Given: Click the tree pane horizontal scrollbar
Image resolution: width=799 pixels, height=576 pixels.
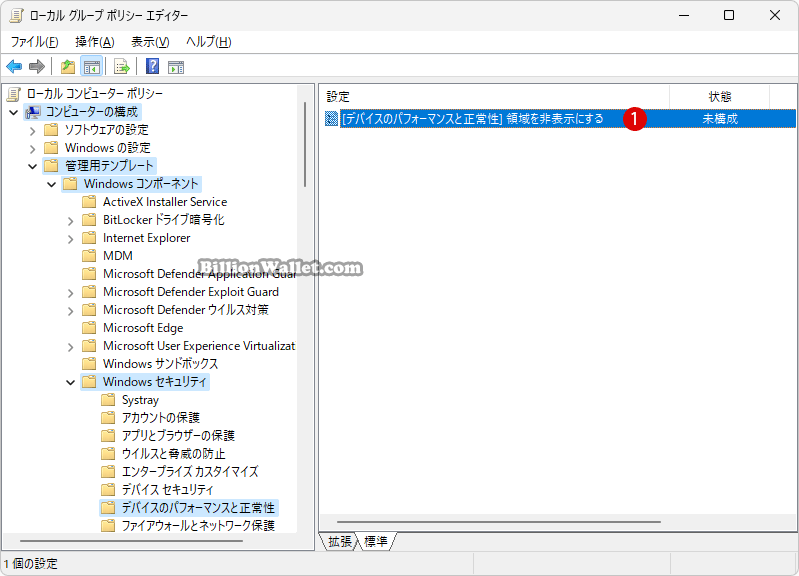Looking at the screenshot, I should tap(131, 541).
